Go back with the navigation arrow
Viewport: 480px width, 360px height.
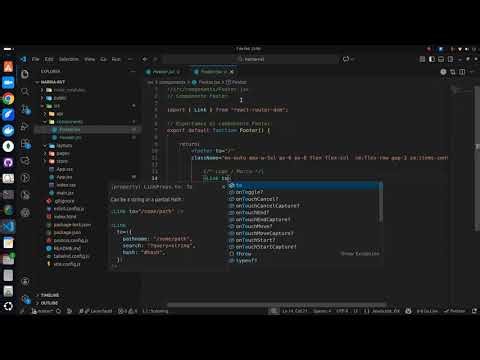point(145,59)
